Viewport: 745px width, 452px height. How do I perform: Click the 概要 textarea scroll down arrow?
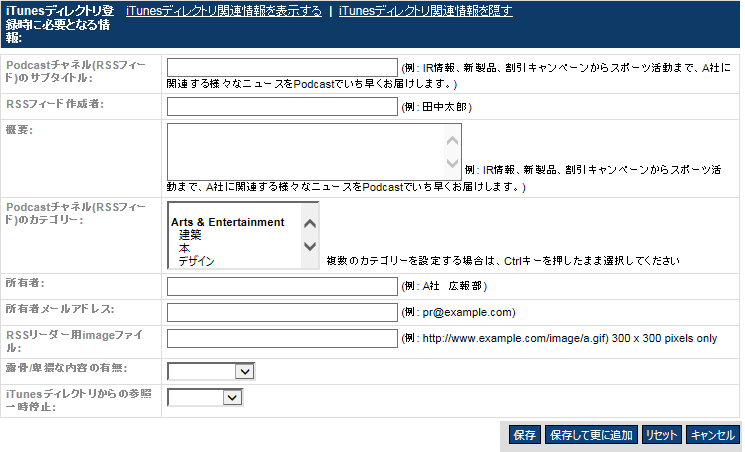(452, 163)
